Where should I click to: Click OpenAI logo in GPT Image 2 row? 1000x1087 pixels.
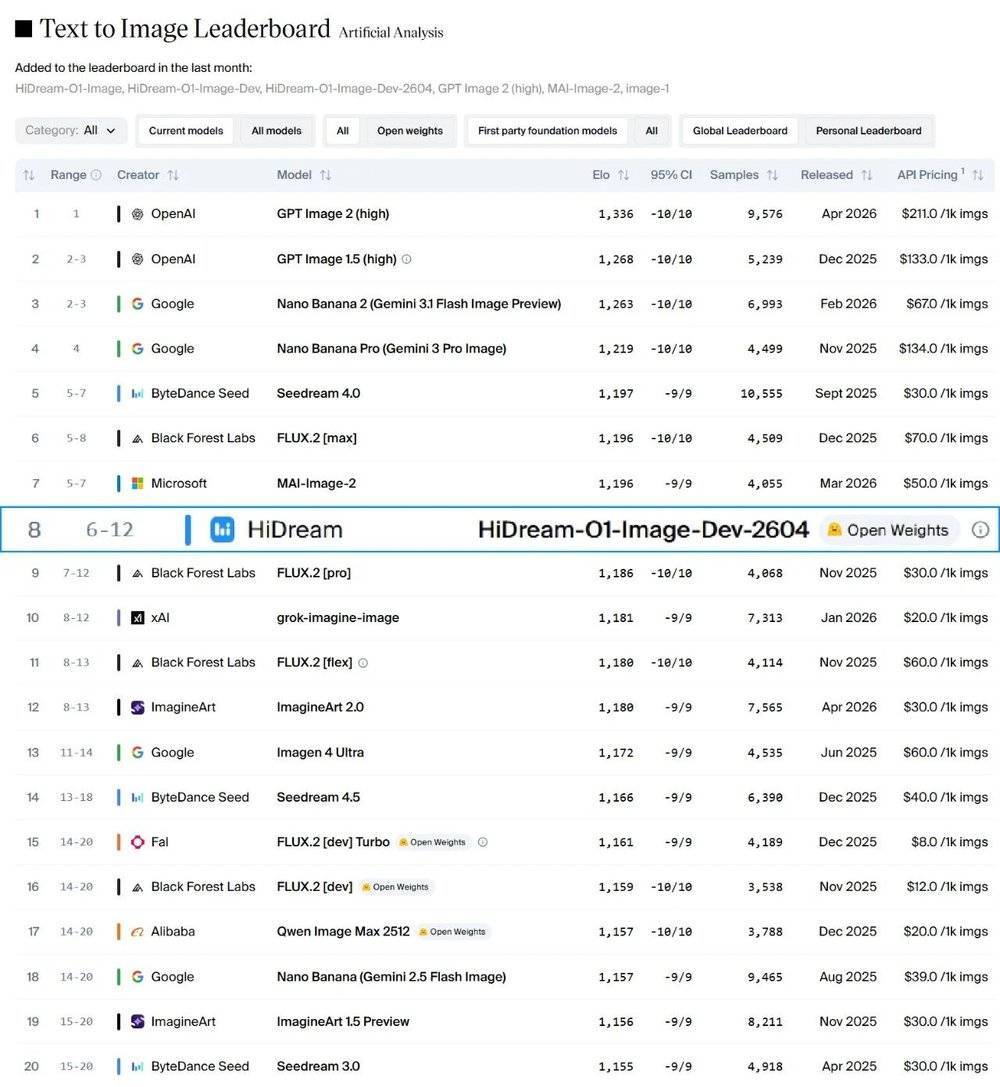tap(137, 214)
